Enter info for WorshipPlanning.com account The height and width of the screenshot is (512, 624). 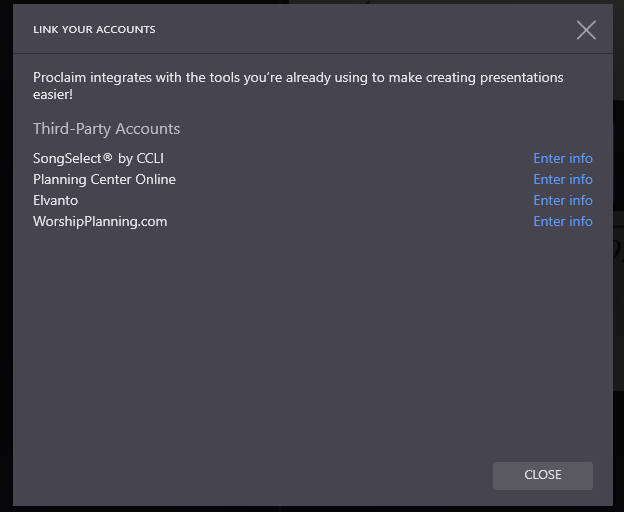(x=563, y=221)
